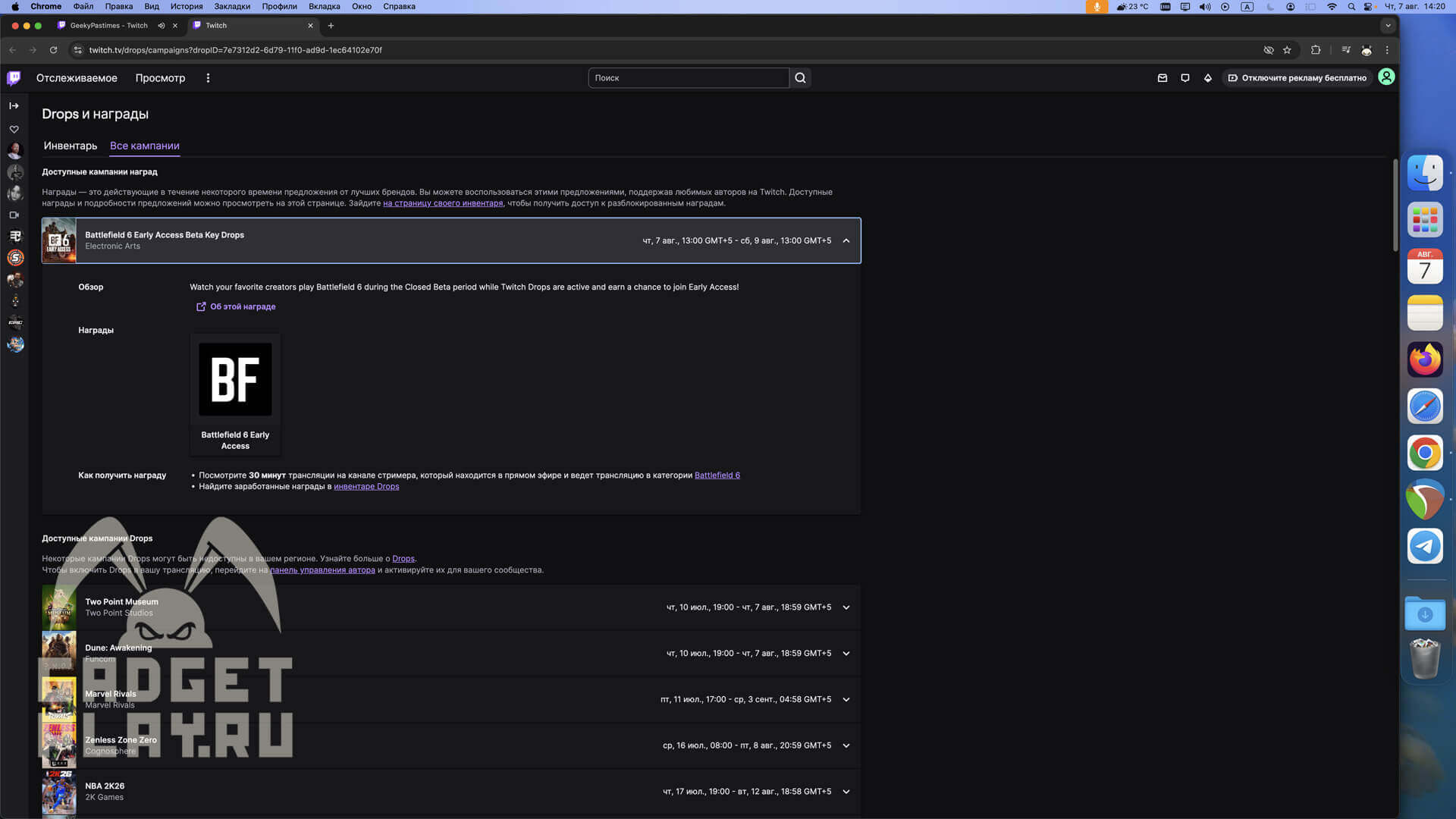Image resolution: width=1456 pixels, height=819 pixels.
Task: Click the Отключите рекламу бесплатно button
Action: (x=1298, y=77)
